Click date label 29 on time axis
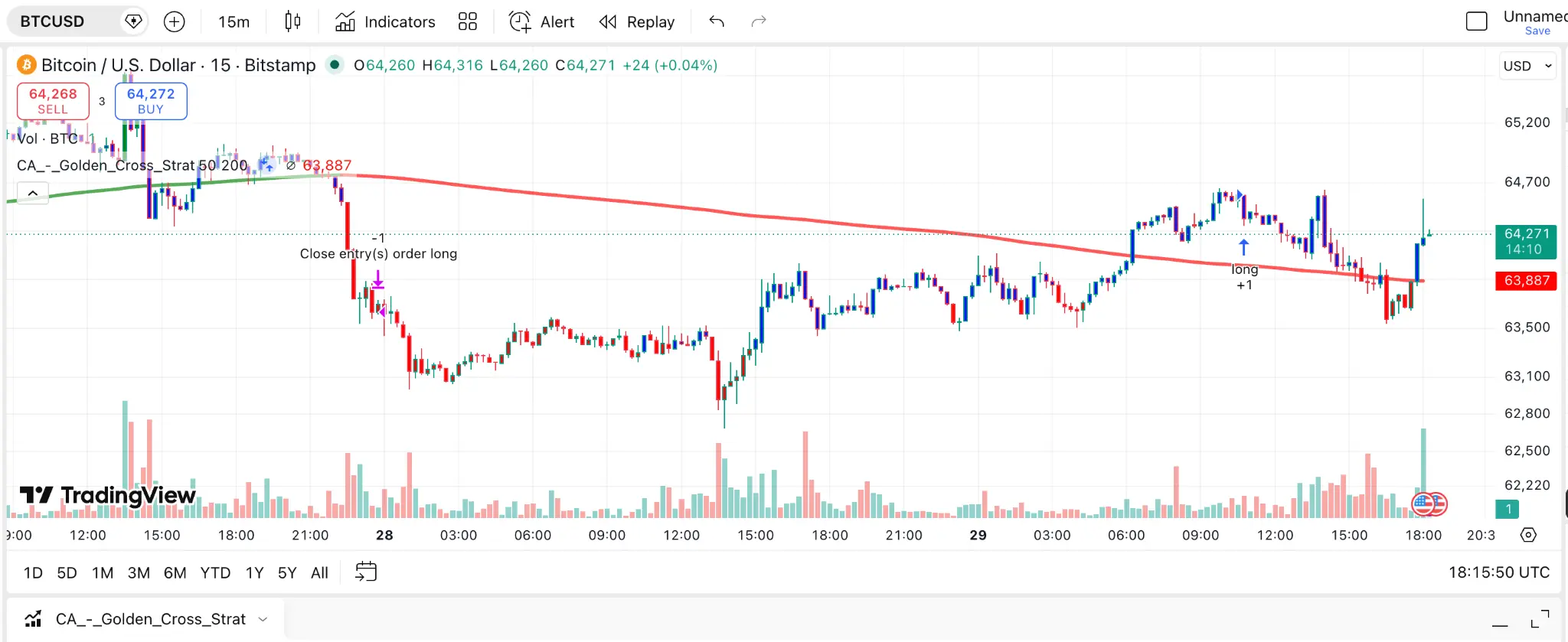The width and height of the screenshot is (1568, 642). click(x=978, y=535)
